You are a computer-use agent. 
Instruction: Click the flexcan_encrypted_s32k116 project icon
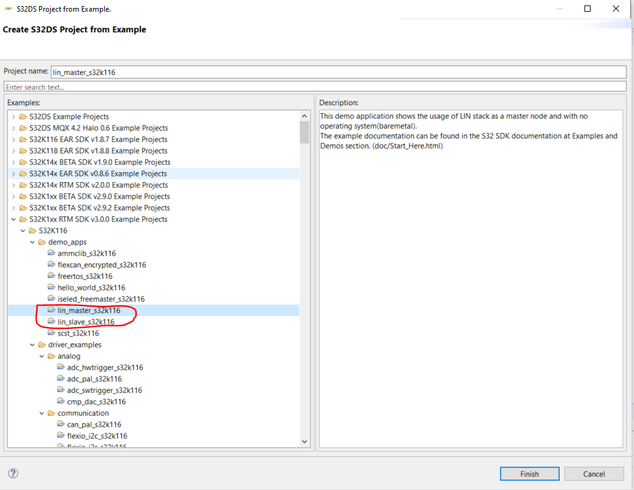(51, 264)
